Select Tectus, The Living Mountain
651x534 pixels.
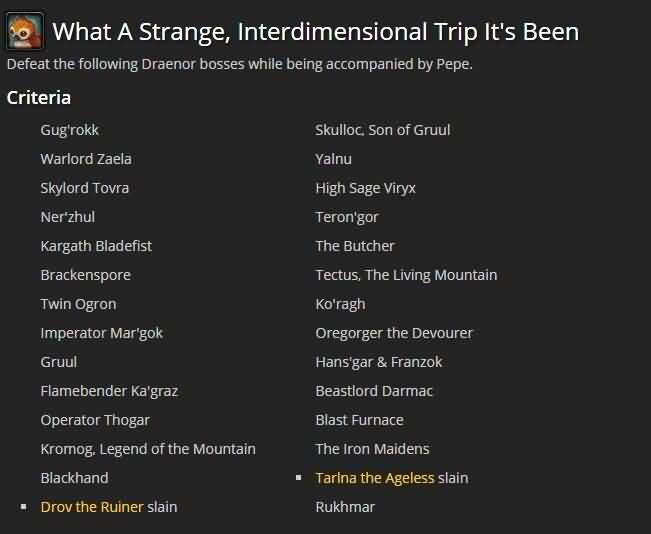[x=406, y=275]
